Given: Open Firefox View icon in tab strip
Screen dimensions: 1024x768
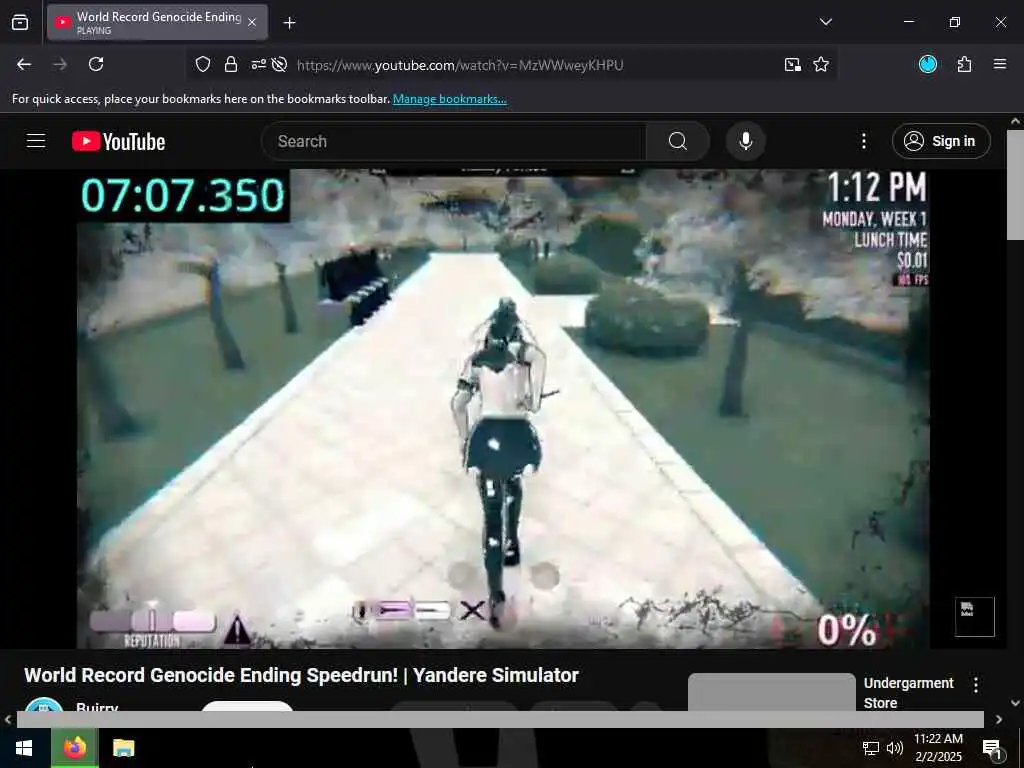Looking at the screenshot, I should pyautogui.click(x=20, y=22).
